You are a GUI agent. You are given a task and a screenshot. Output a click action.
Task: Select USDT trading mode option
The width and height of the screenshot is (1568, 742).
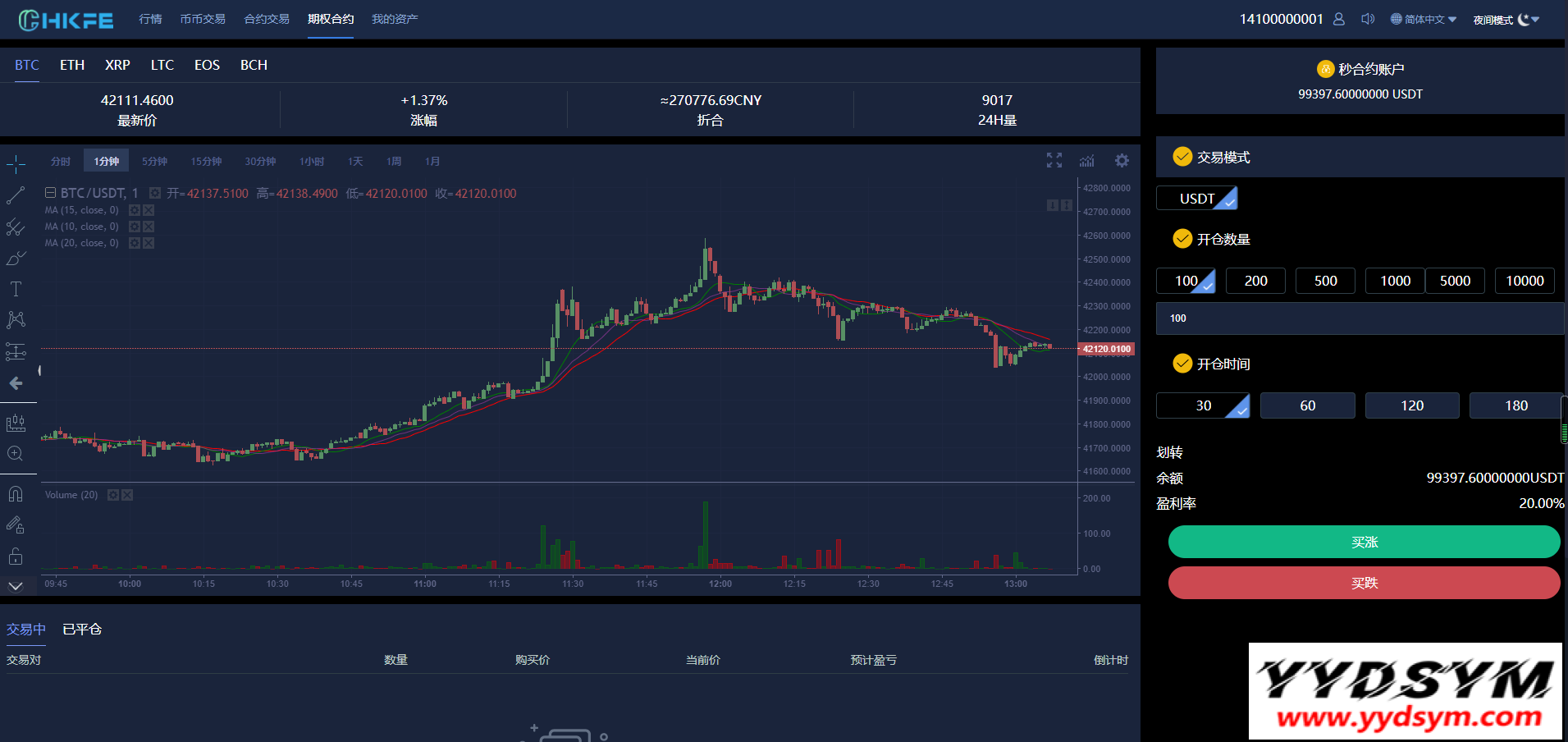tap(1197, 199)
